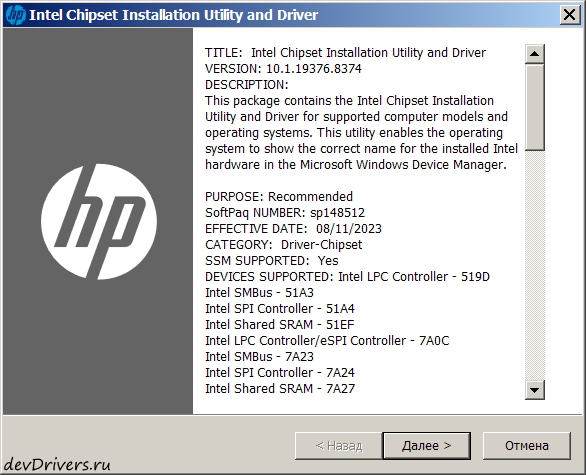Click the scrollbar up arrow
The height and width of the screenshot is (475, 586).
click(x=535, y=54)
